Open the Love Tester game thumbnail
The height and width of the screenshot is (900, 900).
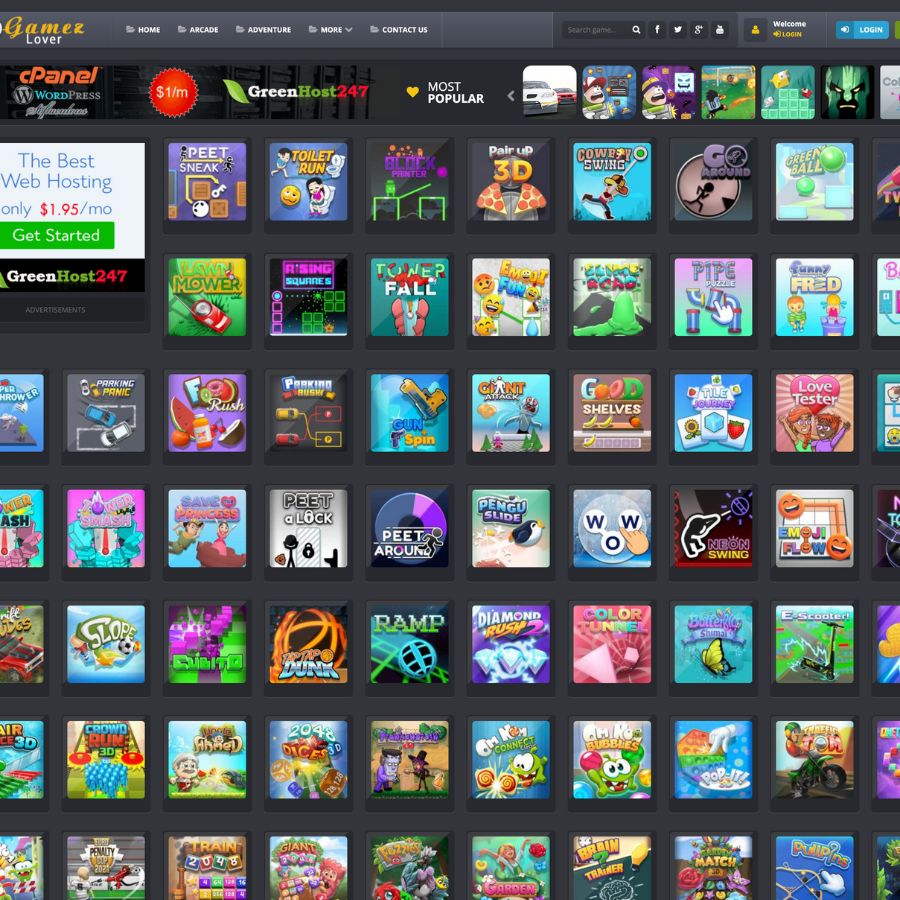click(814, 413)
